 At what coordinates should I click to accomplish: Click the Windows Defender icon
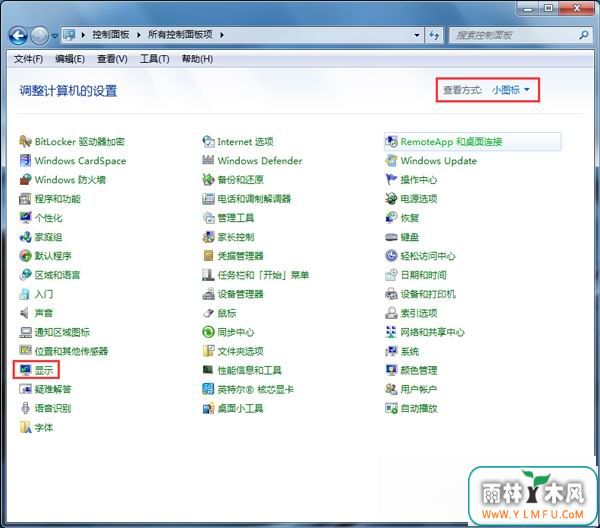click(x=208, y=161)
